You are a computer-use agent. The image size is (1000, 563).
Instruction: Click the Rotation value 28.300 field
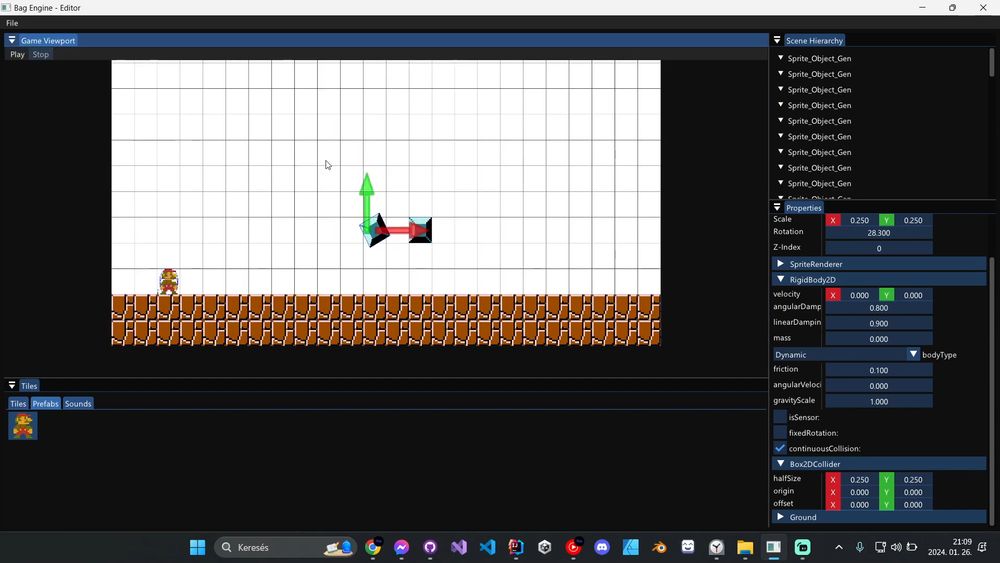click(x=879, y=233)
